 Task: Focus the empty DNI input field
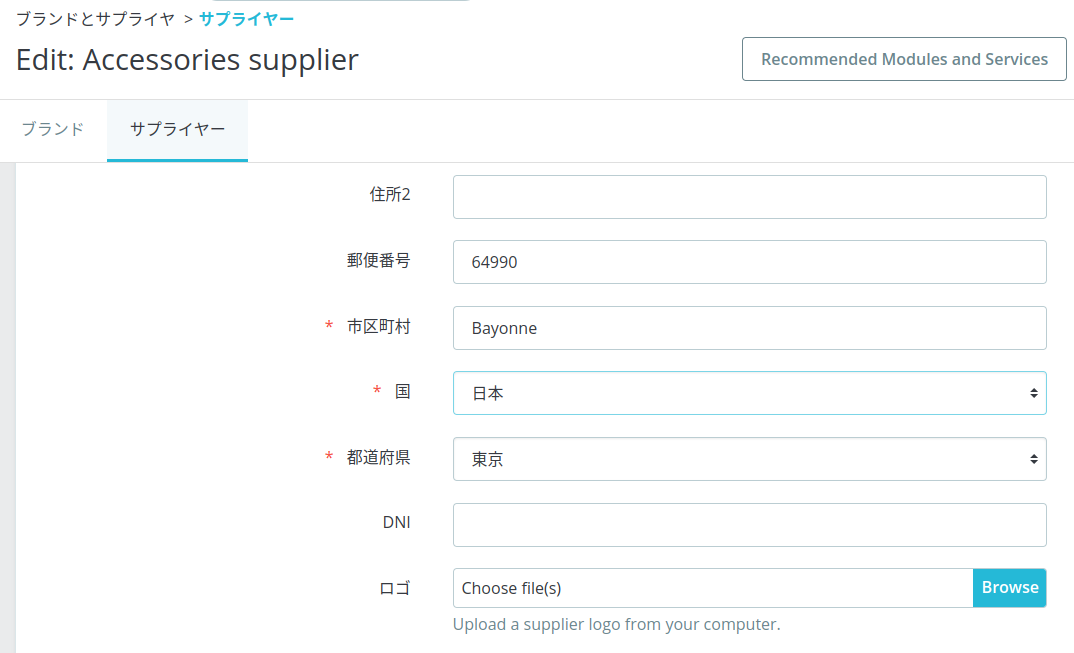point(749,525)
